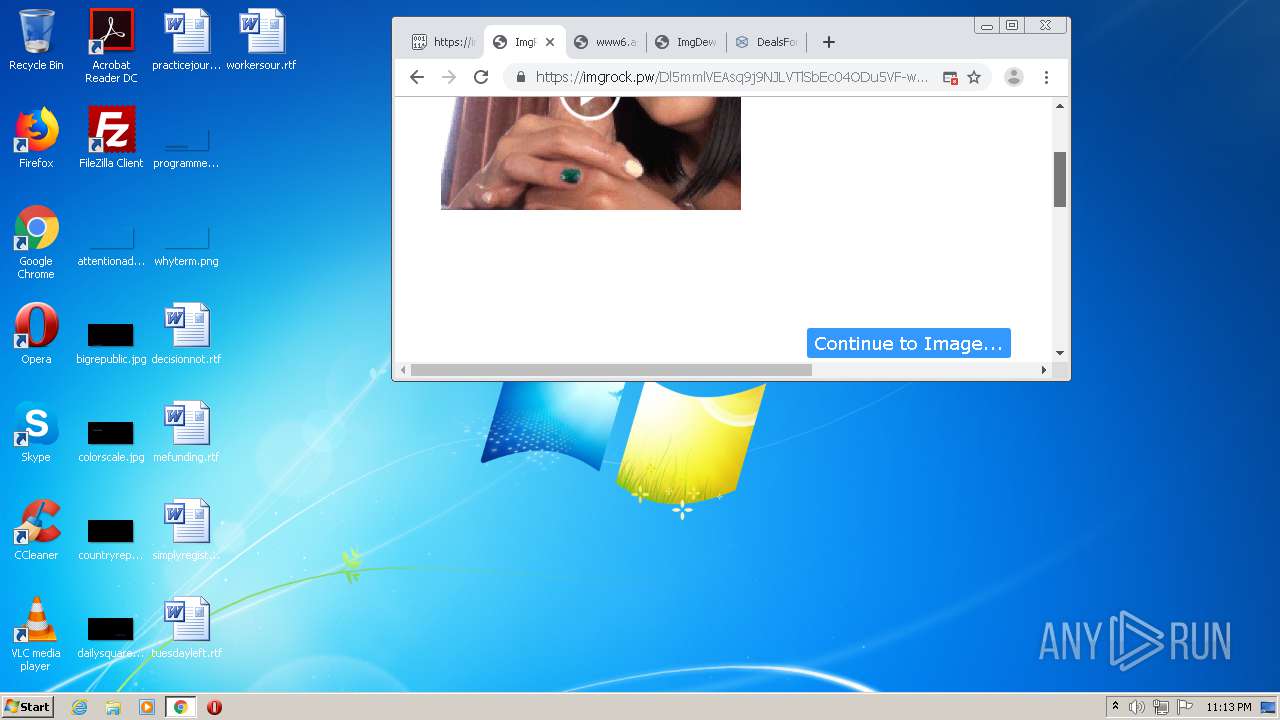
Task: Minimize the Chrome window
Action: coord(987,26)
